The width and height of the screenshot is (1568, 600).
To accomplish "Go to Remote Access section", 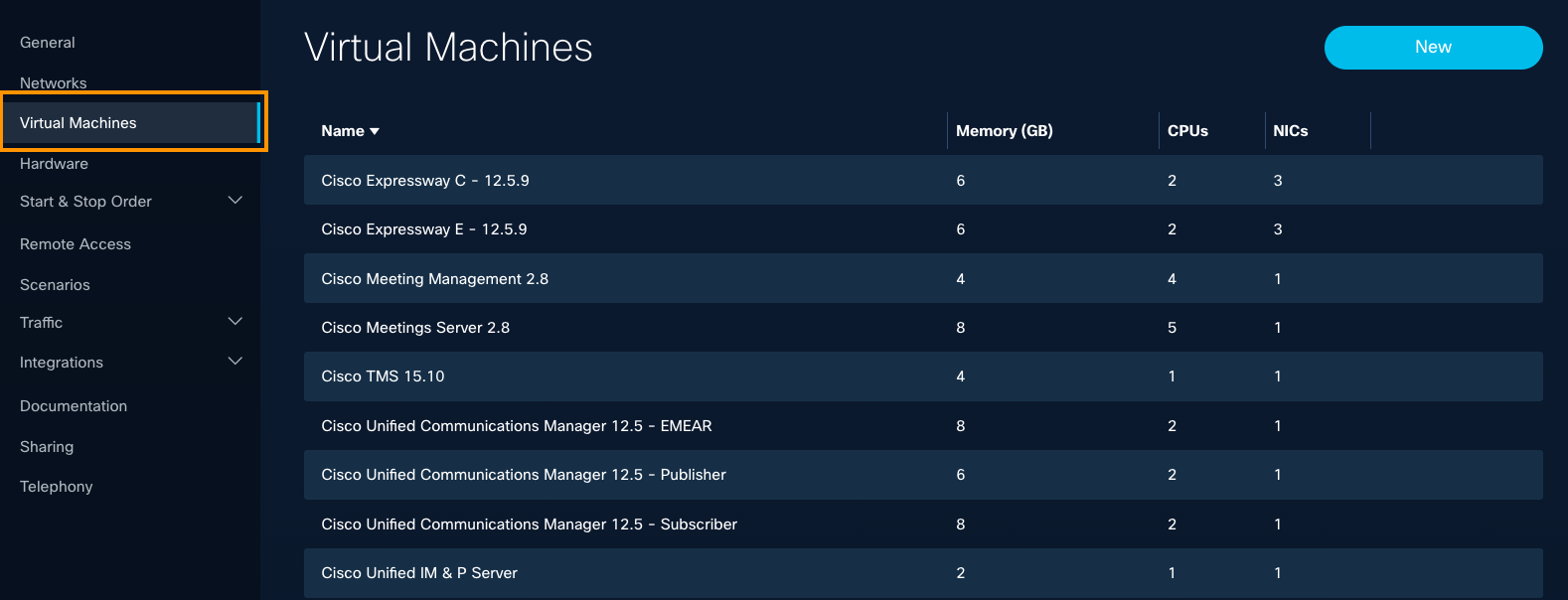I will tap(76, 244).
